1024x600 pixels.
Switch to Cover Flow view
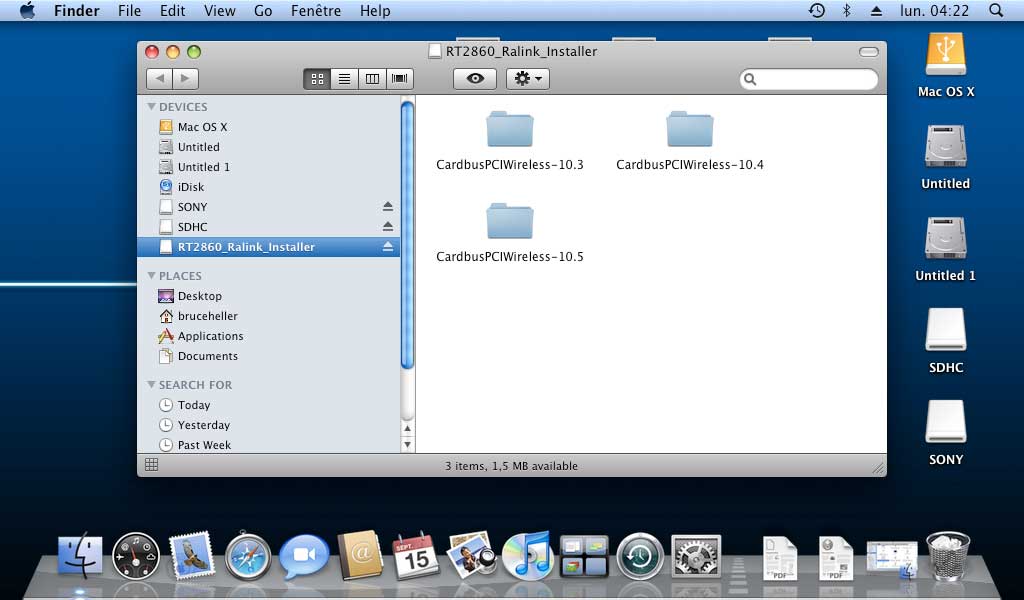(x=400, y=79)
